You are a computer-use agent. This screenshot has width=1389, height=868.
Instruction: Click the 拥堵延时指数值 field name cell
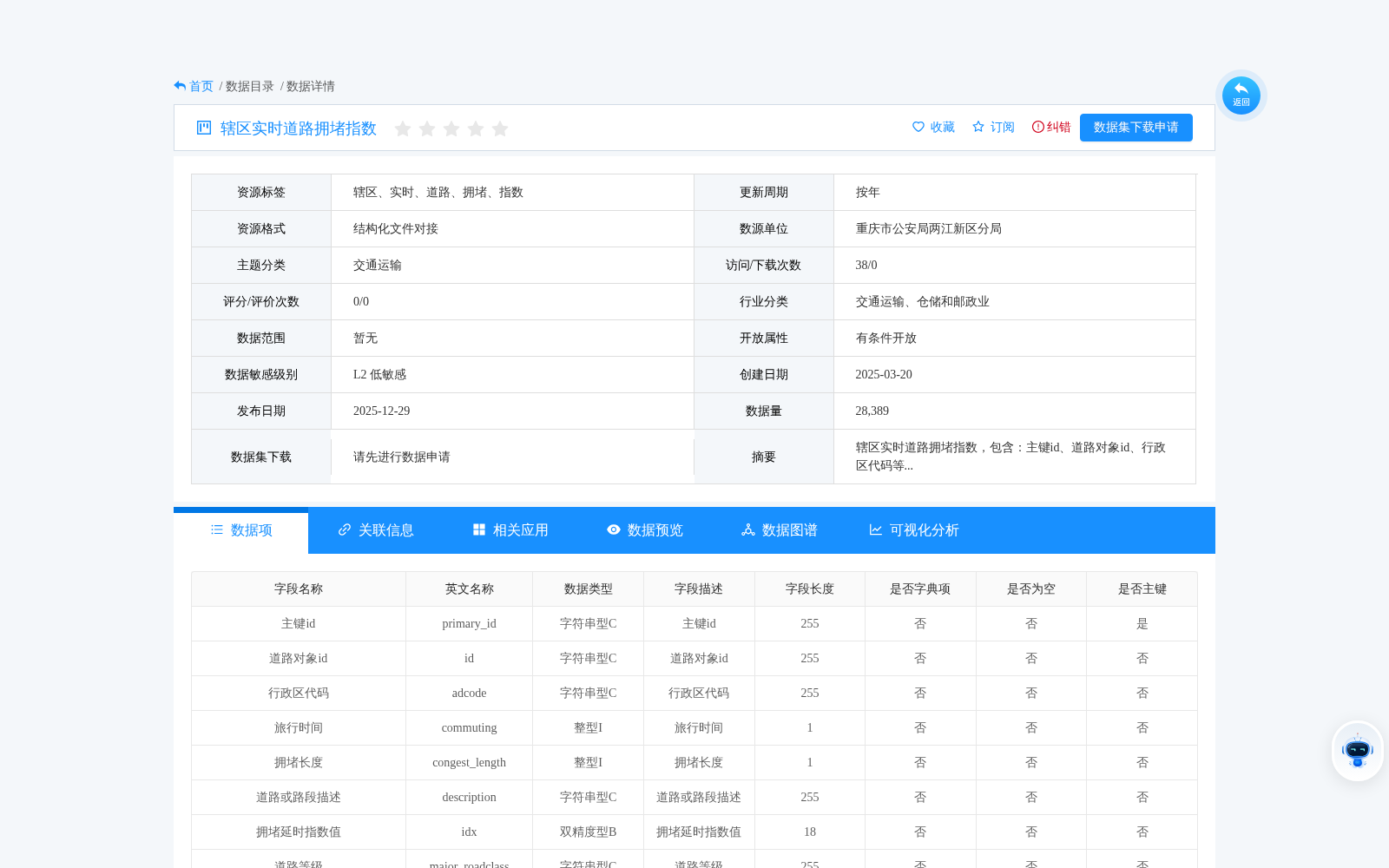click(299, 832)
